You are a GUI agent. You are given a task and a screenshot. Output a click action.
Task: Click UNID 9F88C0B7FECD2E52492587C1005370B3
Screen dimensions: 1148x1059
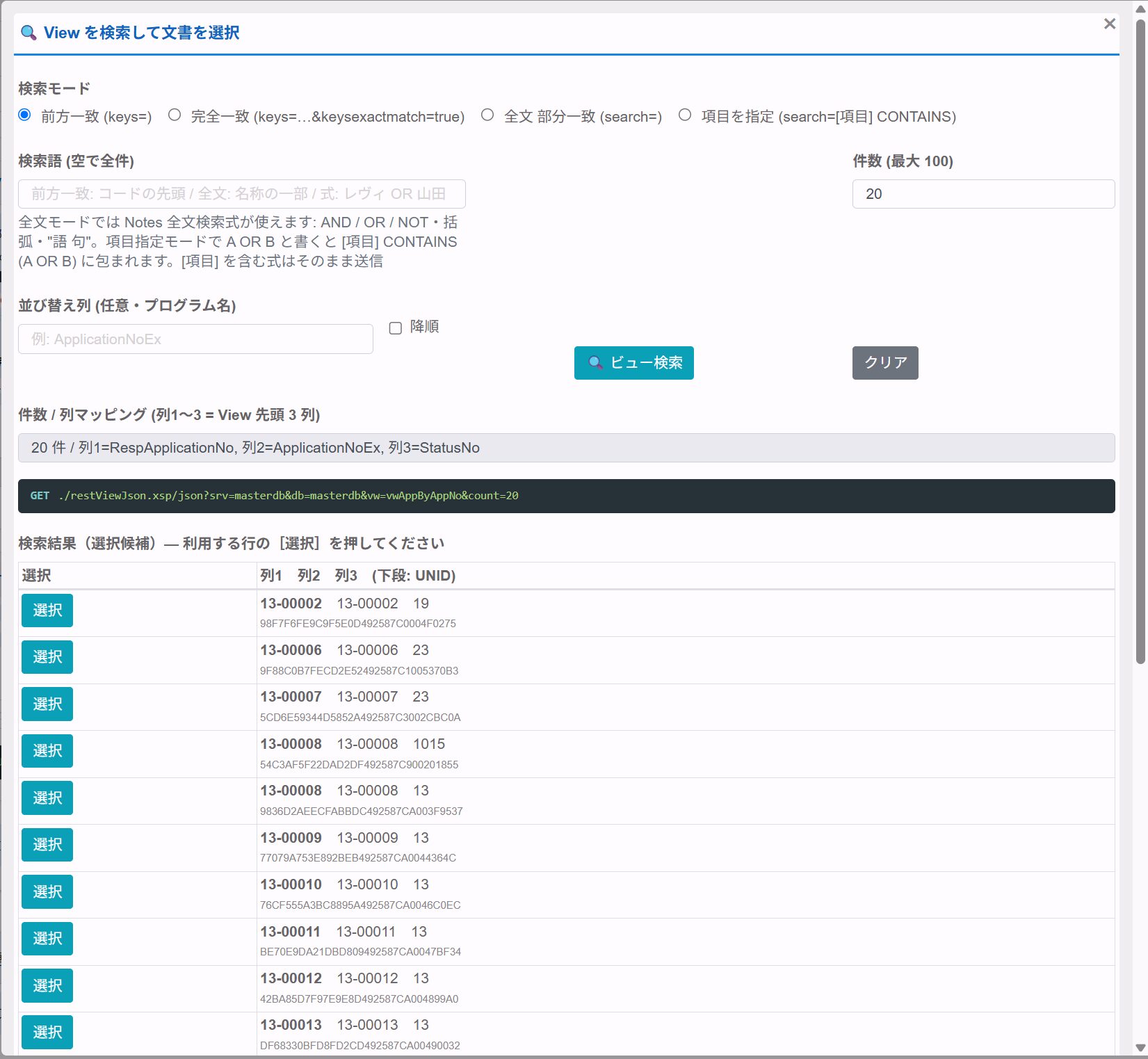[359, 671]
